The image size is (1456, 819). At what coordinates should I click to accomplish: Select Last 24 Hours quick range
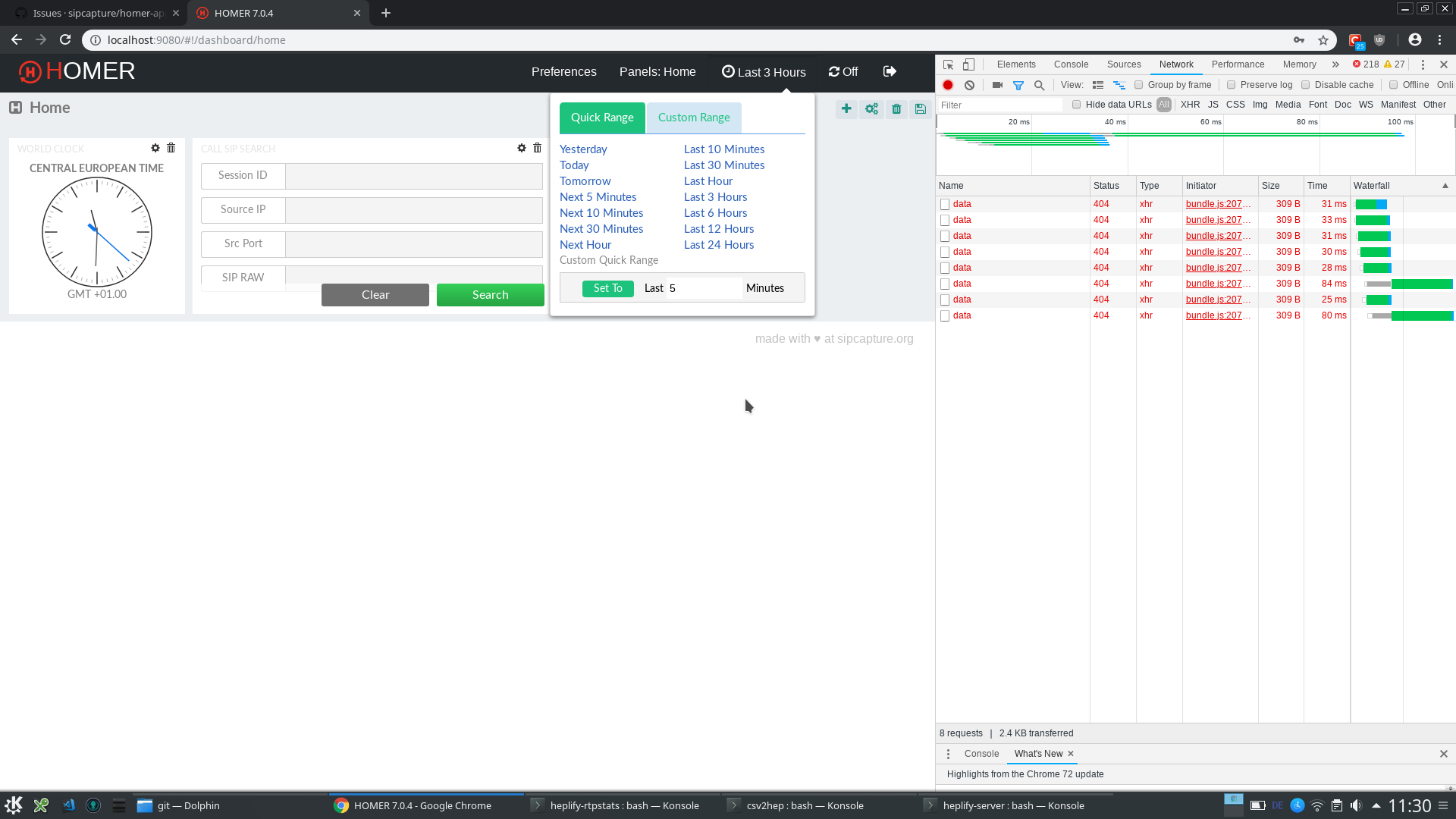tap(718, 244)
